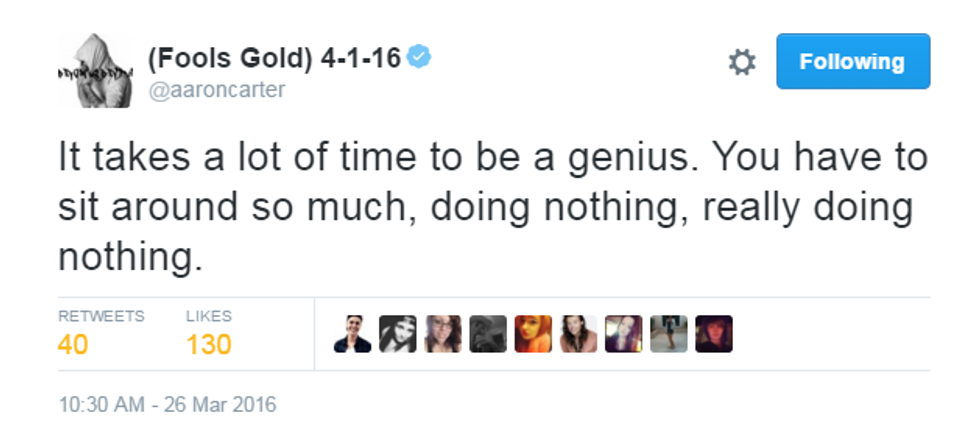Open the first liker avatar on white background
The height and width of the screenshot is (432, 980).
[353, 334]
